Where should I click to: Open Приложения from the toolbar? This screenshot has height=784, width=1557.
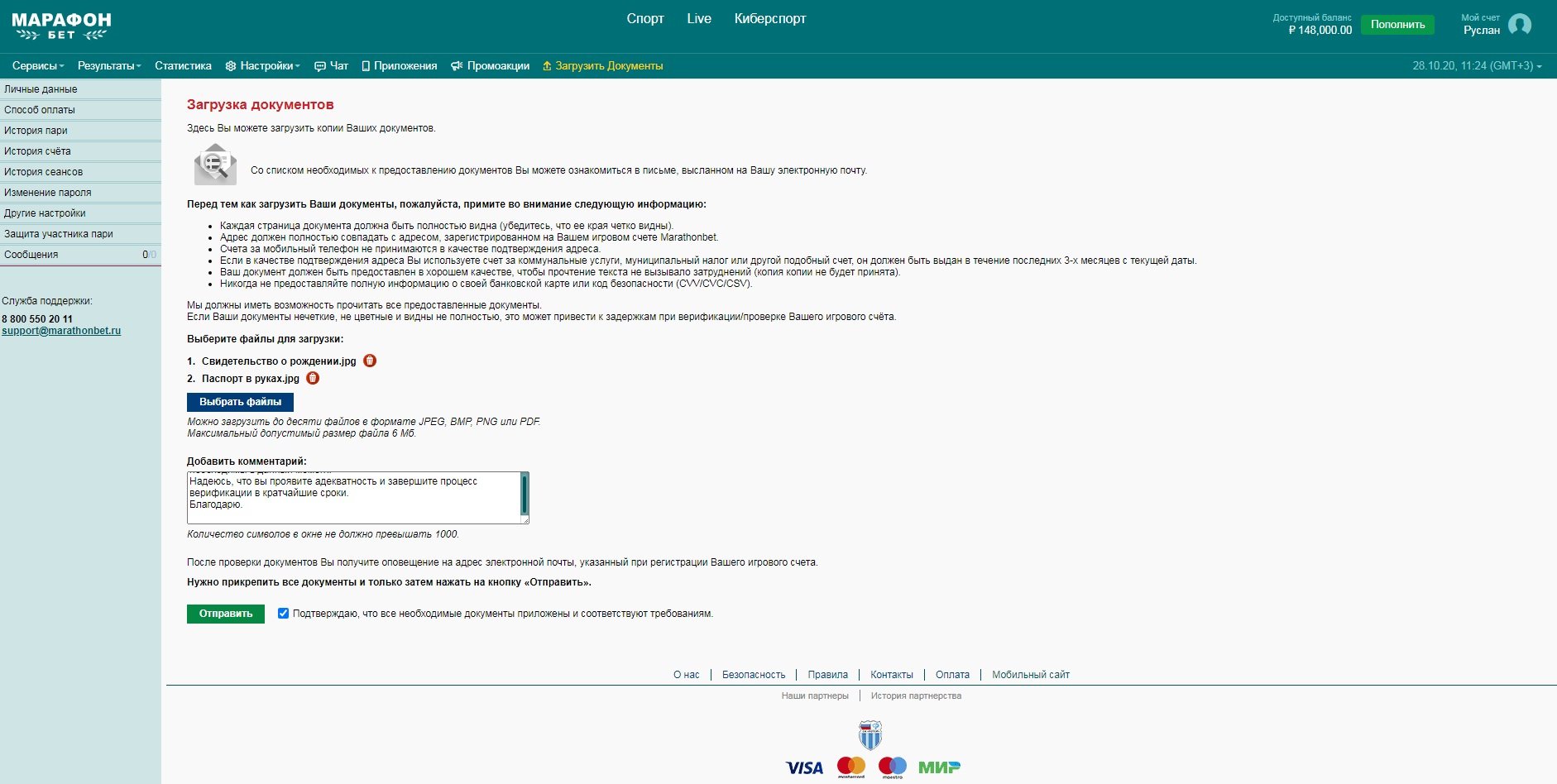pos(400,66)
